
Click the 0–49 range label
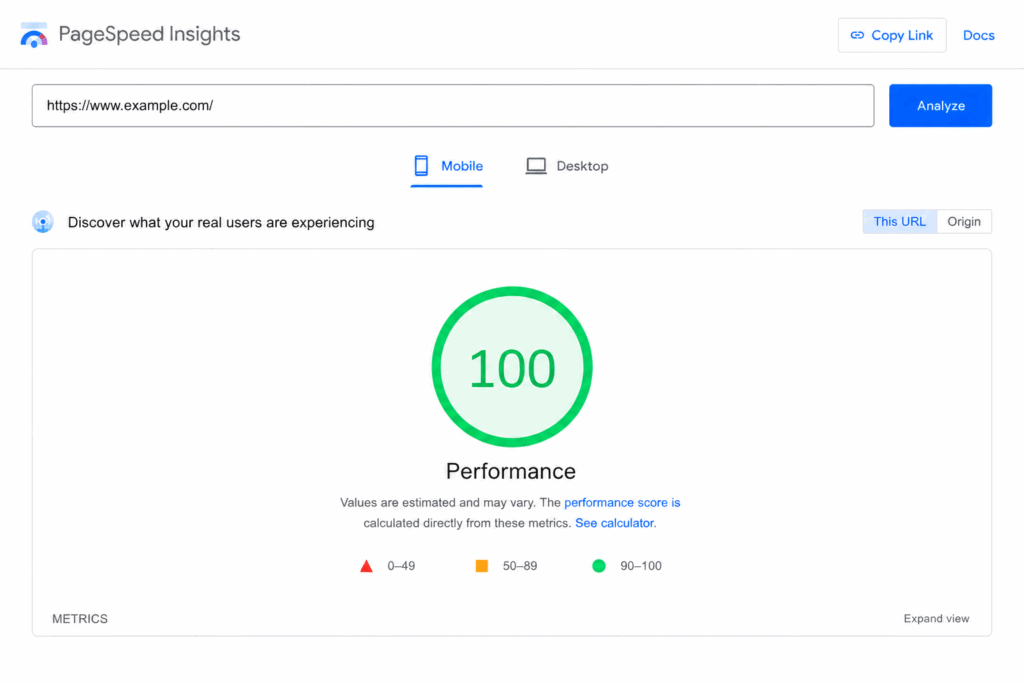401,566
